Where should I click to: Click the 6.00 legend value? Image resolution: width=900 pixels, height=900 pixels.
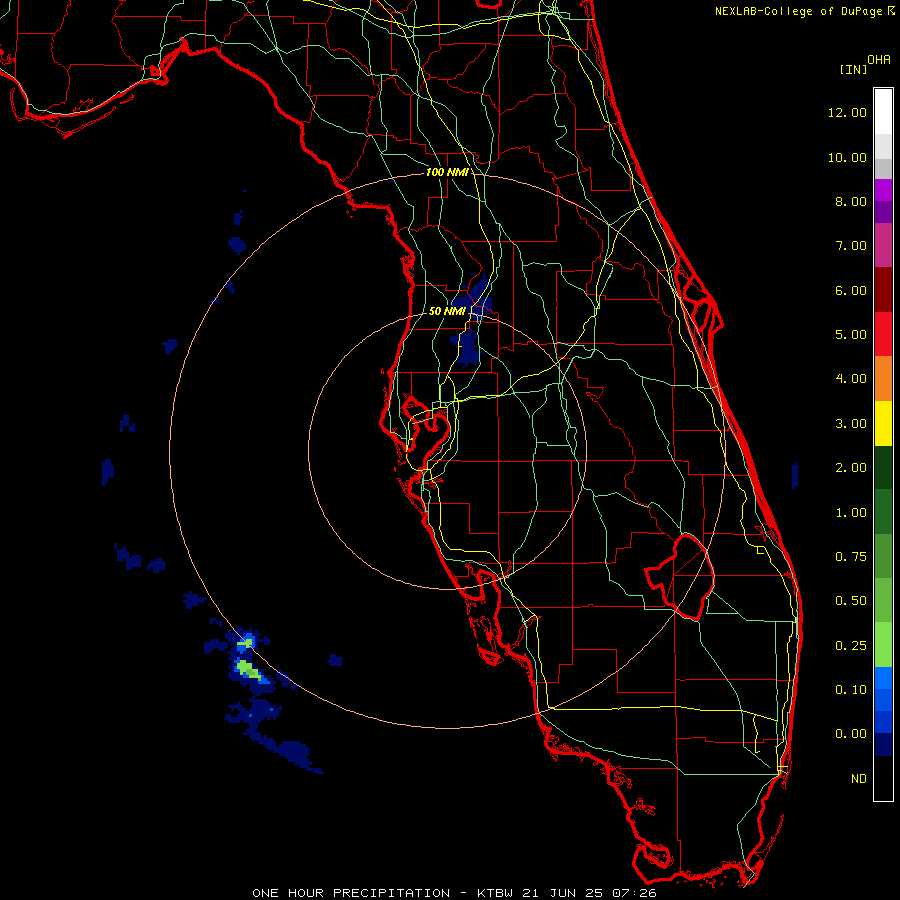[x=851, y=290]
